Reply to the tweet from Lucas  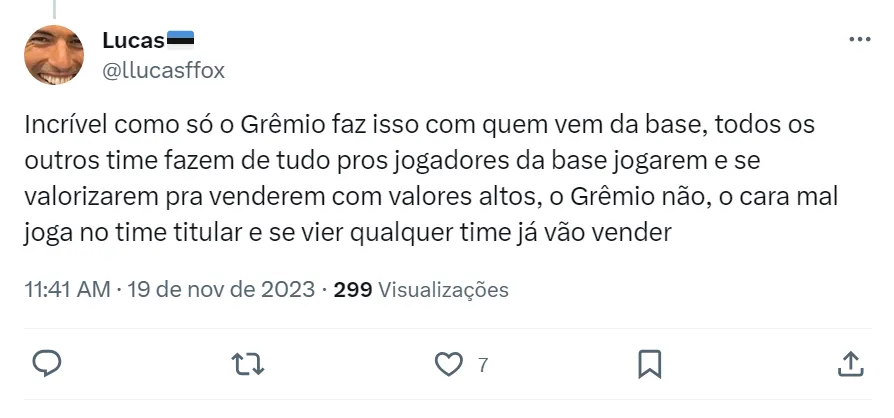coord(47,364)
